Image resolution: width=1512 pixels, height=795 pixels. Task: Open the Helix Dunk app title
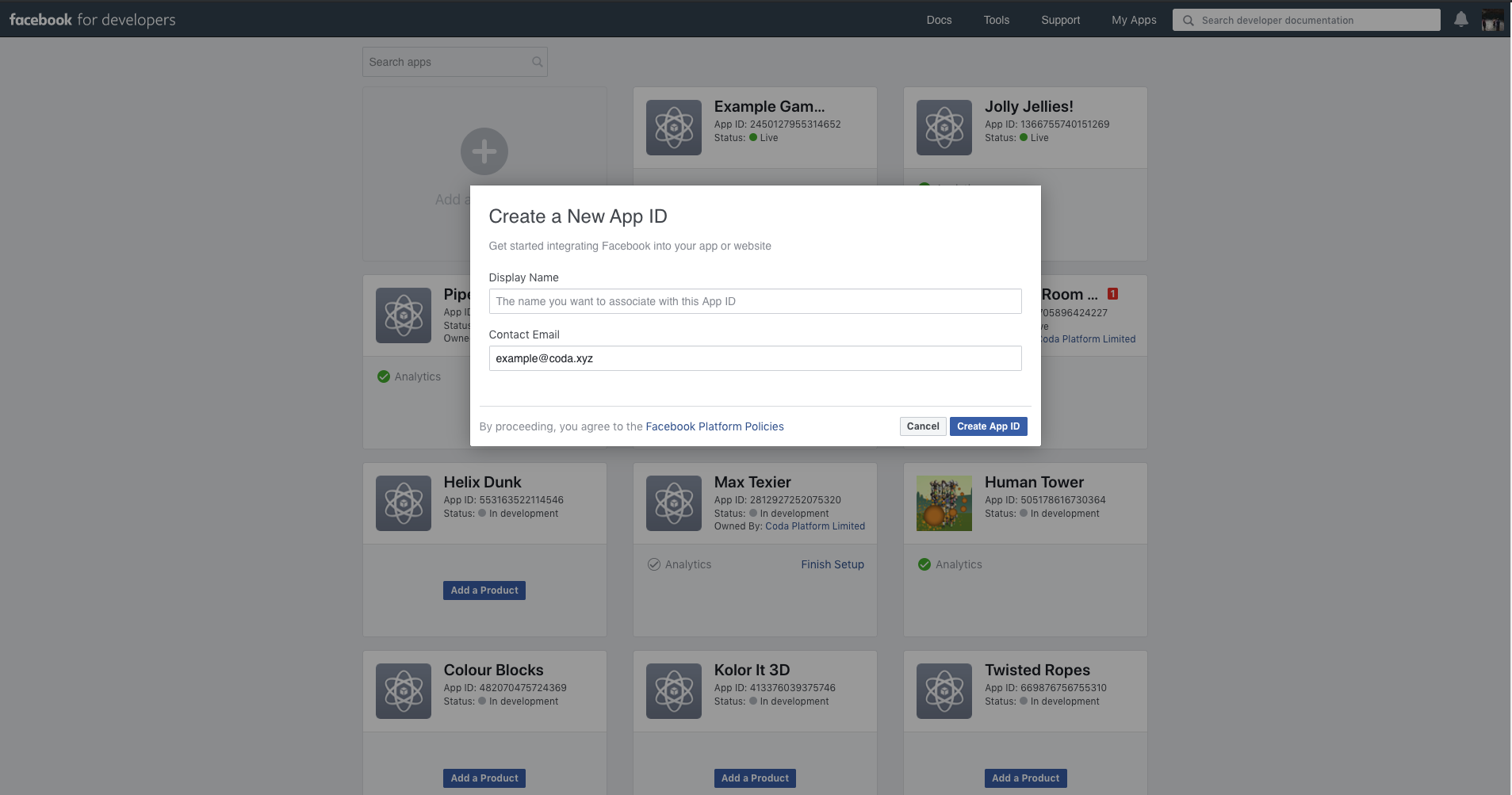coord(482,482)
